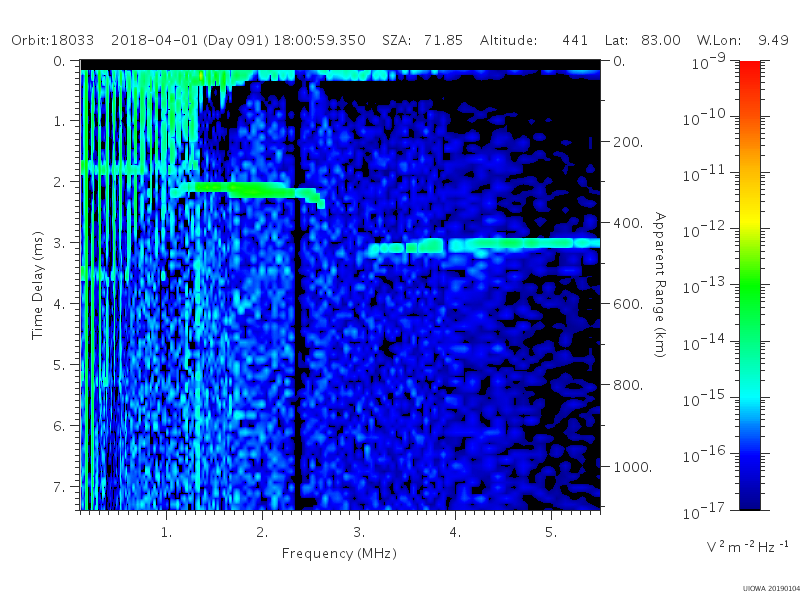Viewport: 800px width, 600px height.
Task: Click the 200. apparent range tick label
Action: pyautogui.click(x=628, y=142)
